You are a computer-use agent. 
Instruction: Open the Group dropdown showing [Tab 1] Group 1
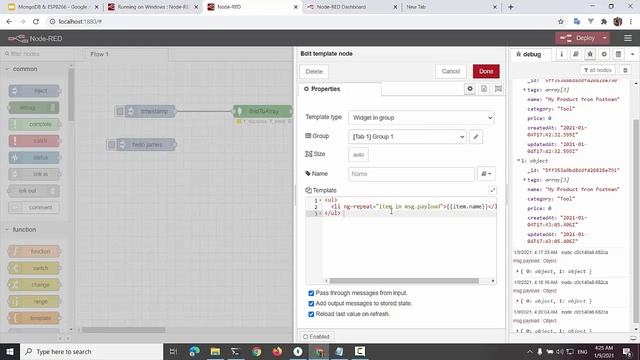[407, 137]
